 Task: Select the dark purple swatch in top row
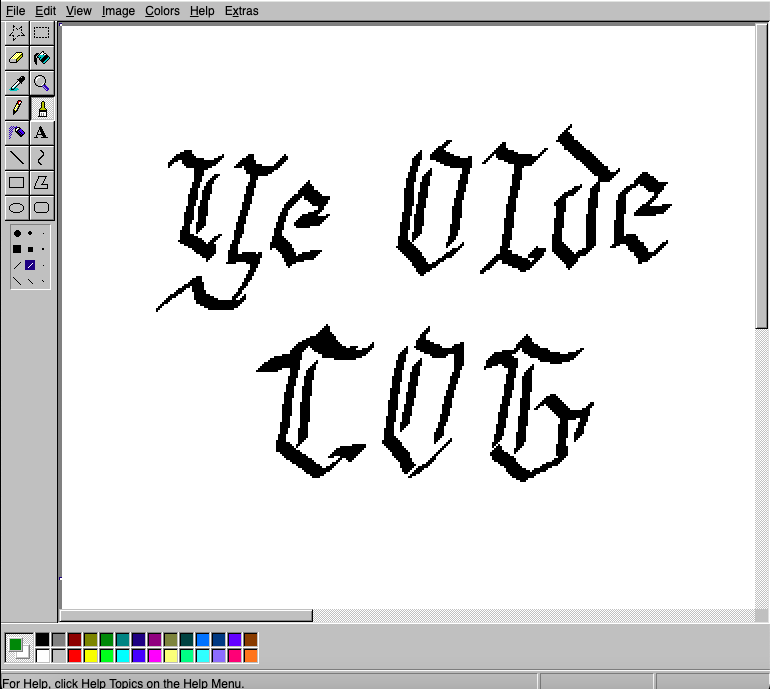[x=155, y=639]
